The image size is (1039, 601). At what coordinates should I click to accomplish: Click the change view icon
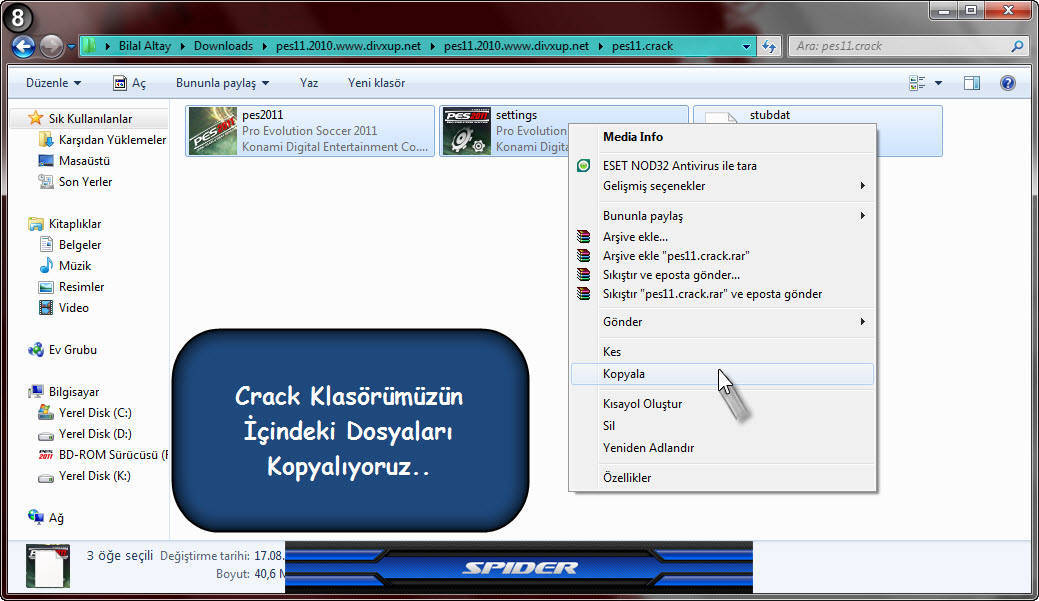[918, 83]
